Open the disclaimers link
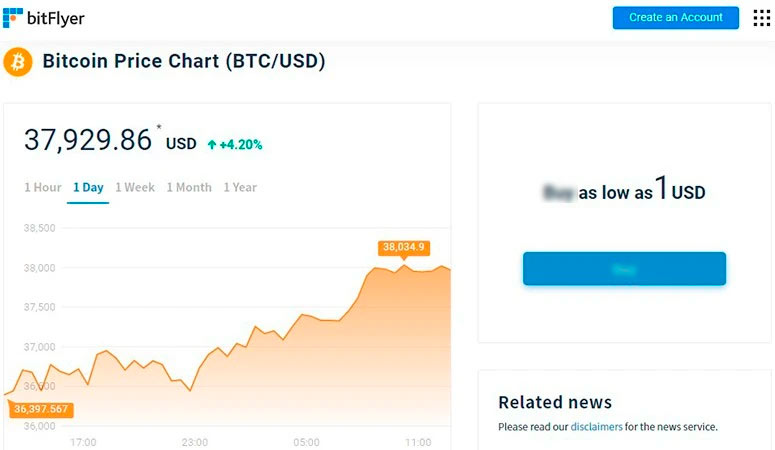 596,427
